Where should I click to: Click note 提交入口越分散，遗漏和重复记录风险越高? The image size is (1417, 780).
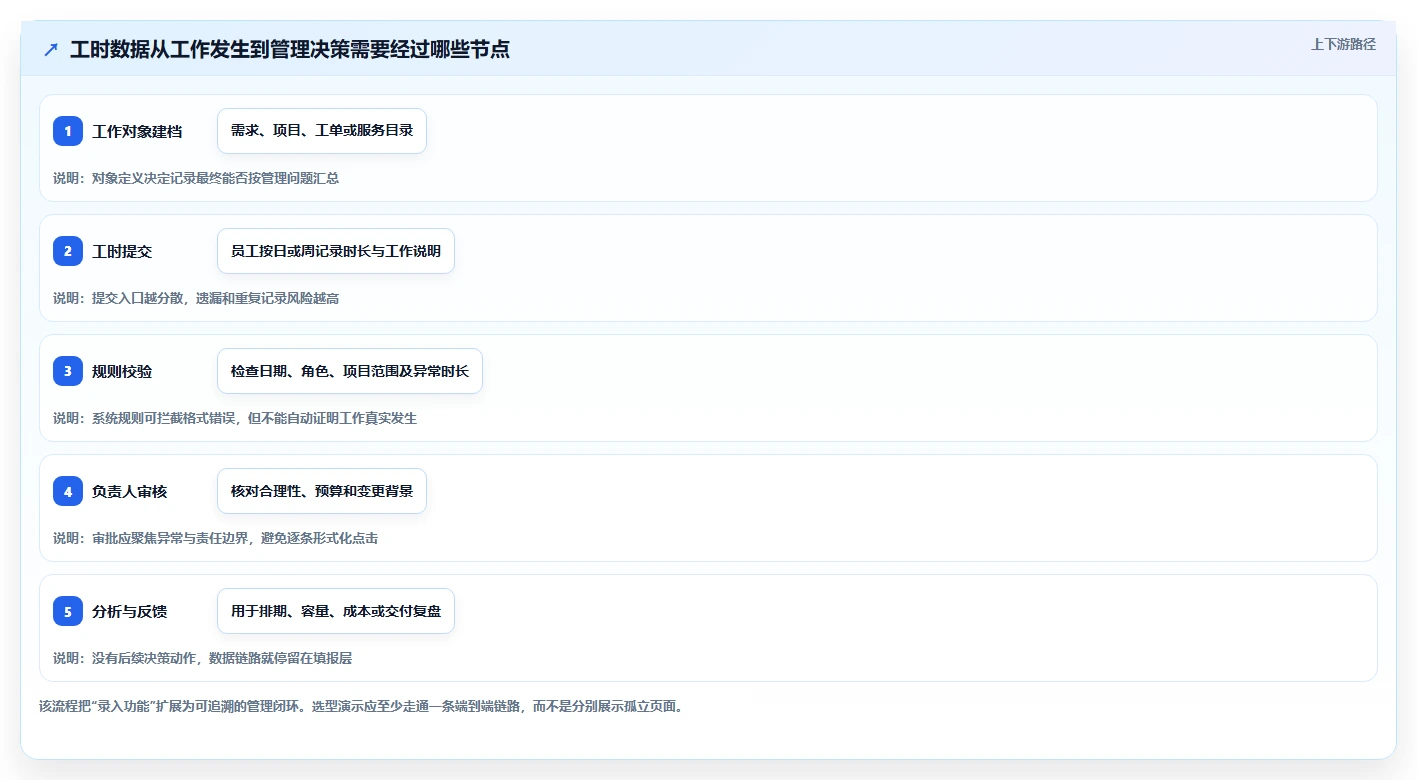196,298
